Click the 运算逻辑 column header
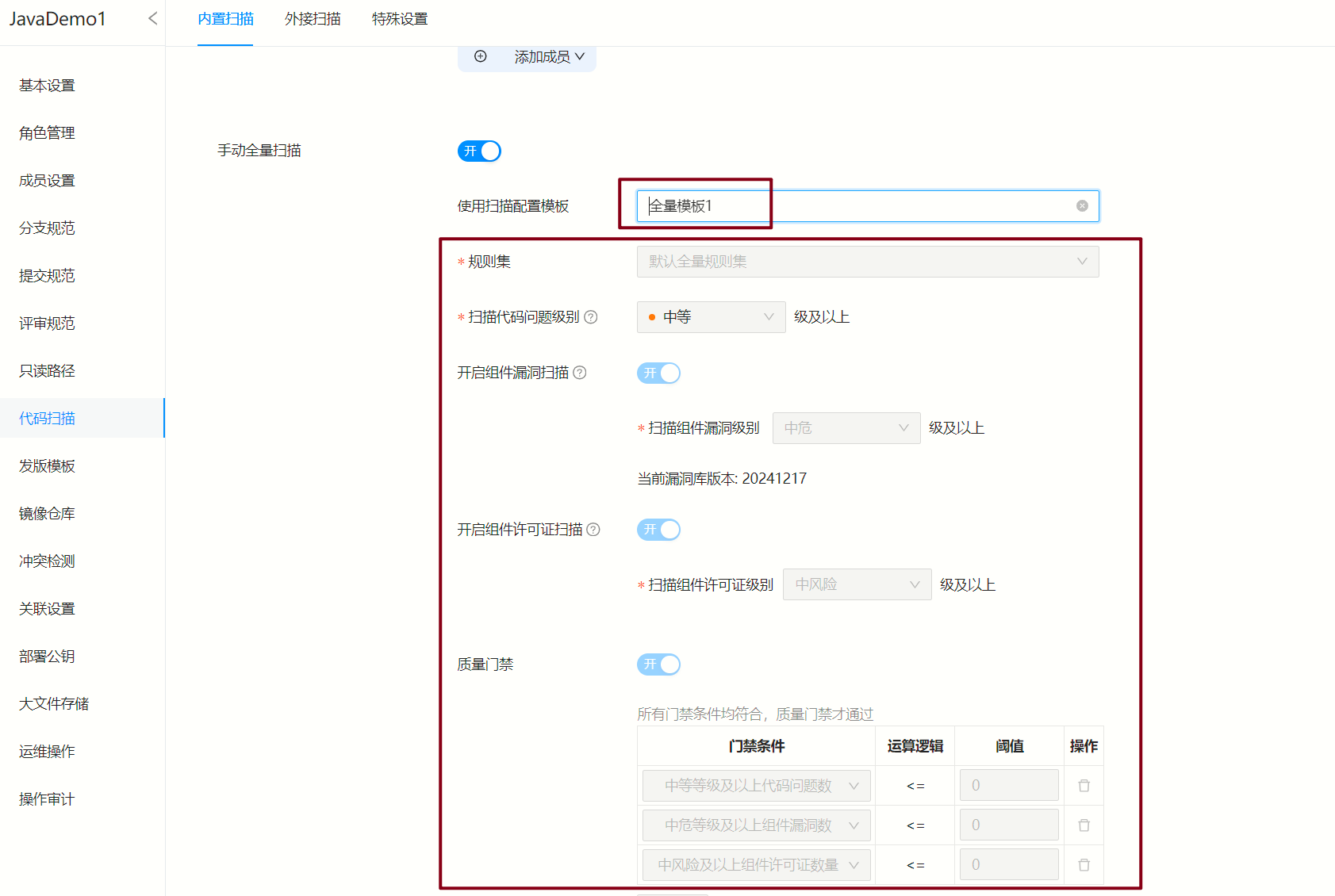Viewport: 1335px width, 896px height. 915,746
